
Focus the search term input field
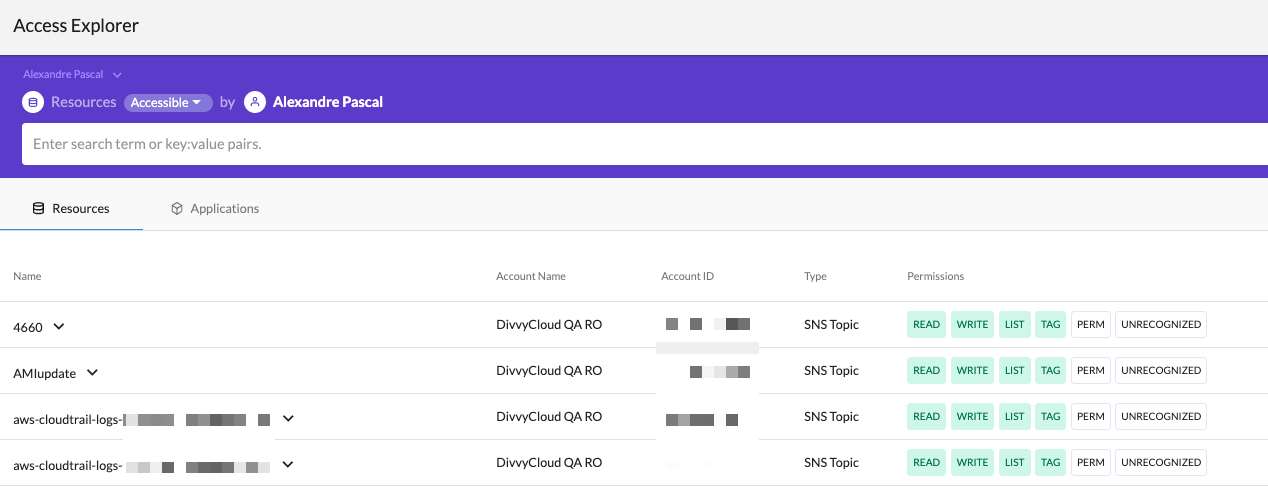pyautogui.click(x=645, y=144)
